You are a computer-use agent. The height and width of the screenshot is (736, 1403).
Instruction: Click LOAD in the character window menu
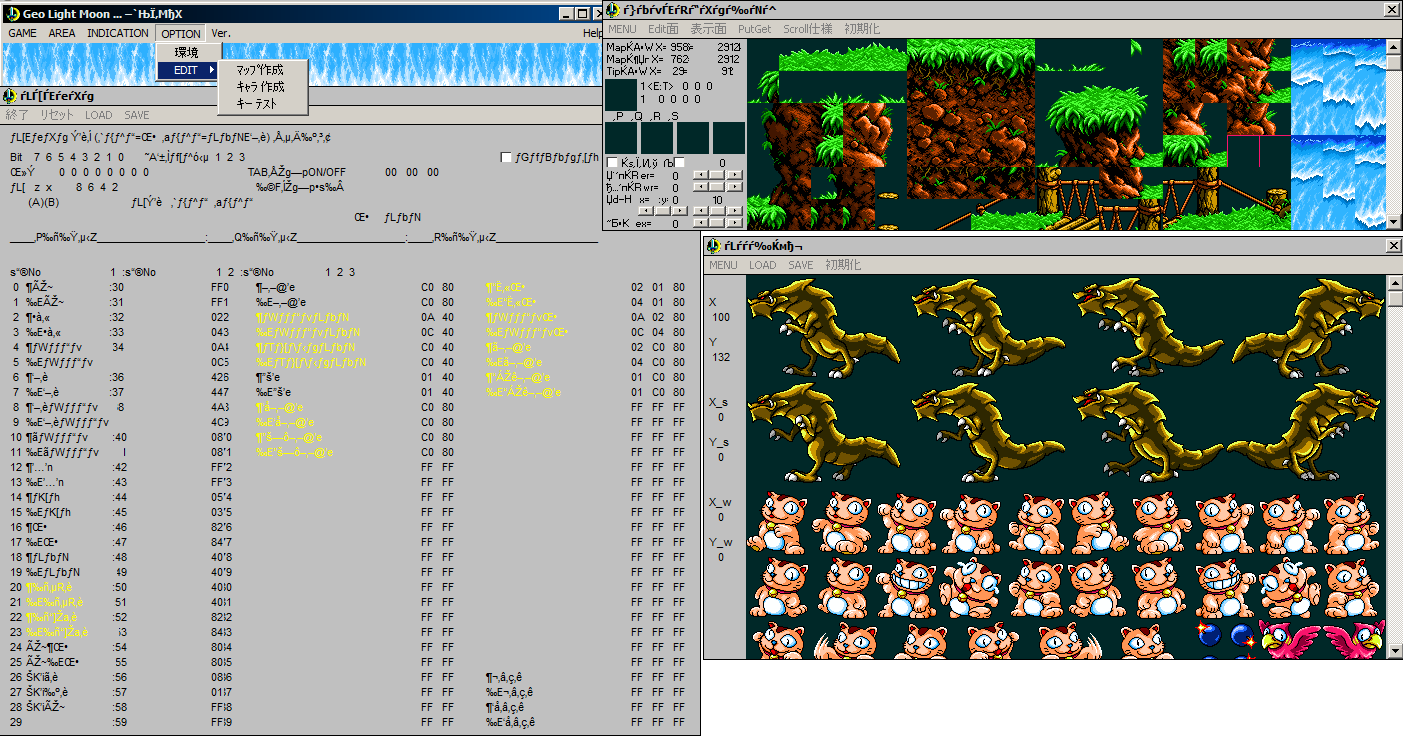(x=762, y=265)
